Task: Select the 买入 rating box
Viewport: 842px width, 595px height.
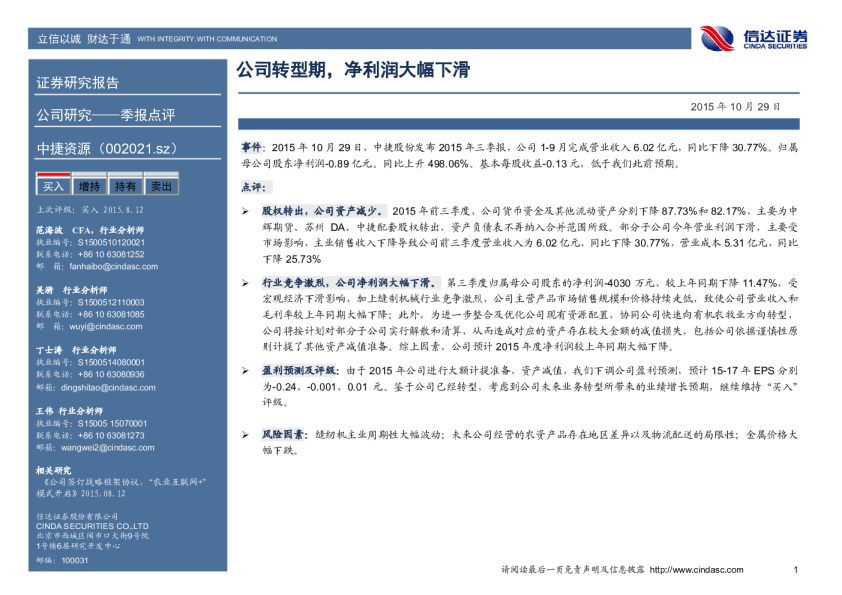Action: click(x=52, y=186)
